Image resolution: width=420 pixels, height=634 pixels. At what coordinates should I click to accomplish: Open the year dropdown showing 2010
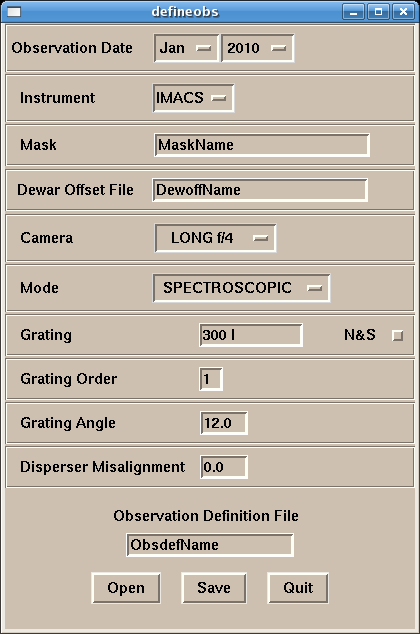pyautogui.click(x=257, y=48)
